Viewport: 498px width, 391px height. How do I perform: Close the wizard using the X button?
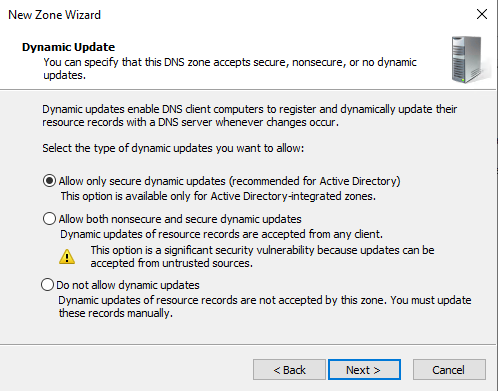click(482, 14)
